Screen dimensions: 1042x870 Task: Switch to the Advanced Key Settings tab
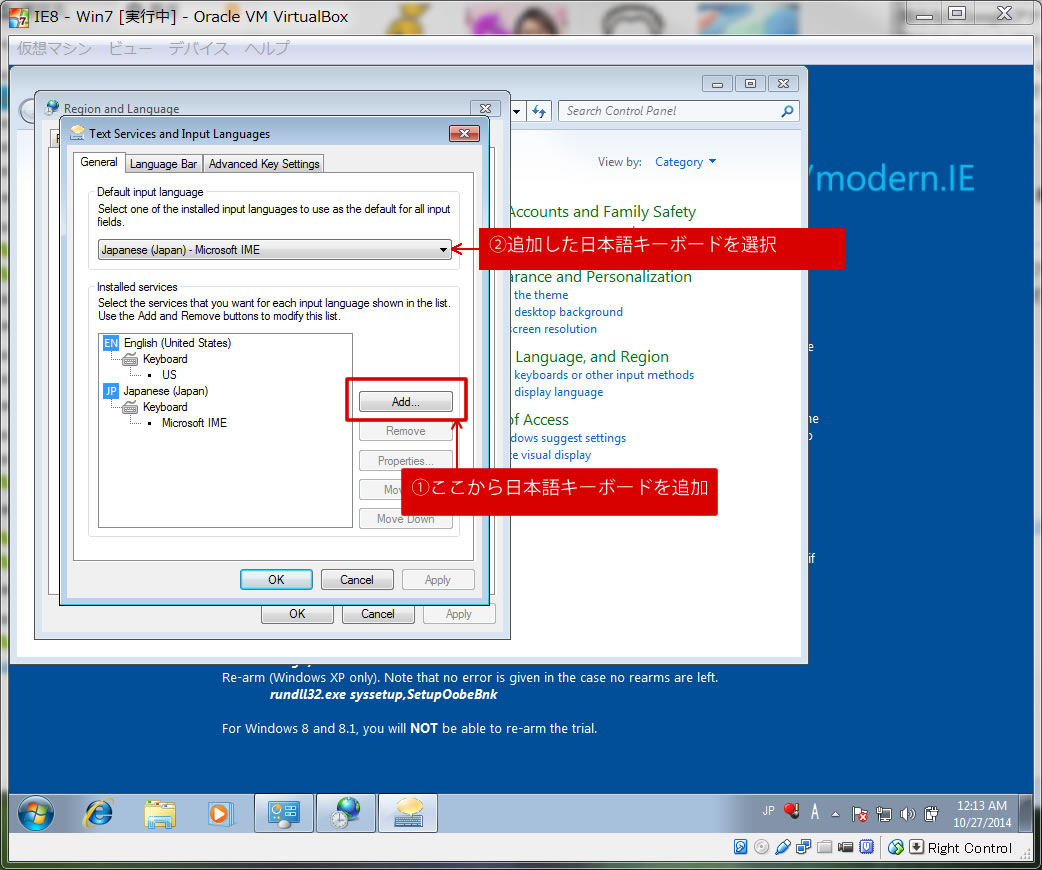pyautogui.click(x=264, y=163)
